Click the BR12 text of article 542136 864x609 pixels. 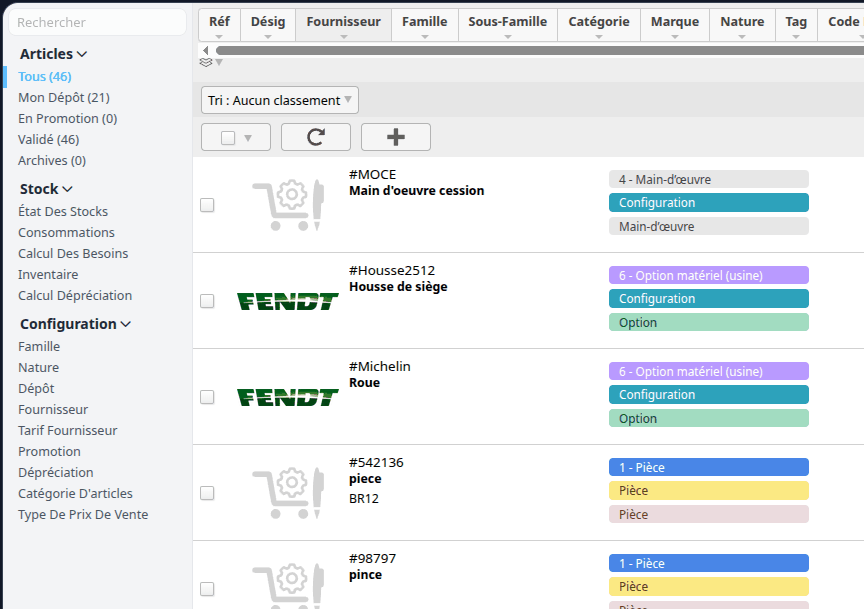tap(364, 499)
